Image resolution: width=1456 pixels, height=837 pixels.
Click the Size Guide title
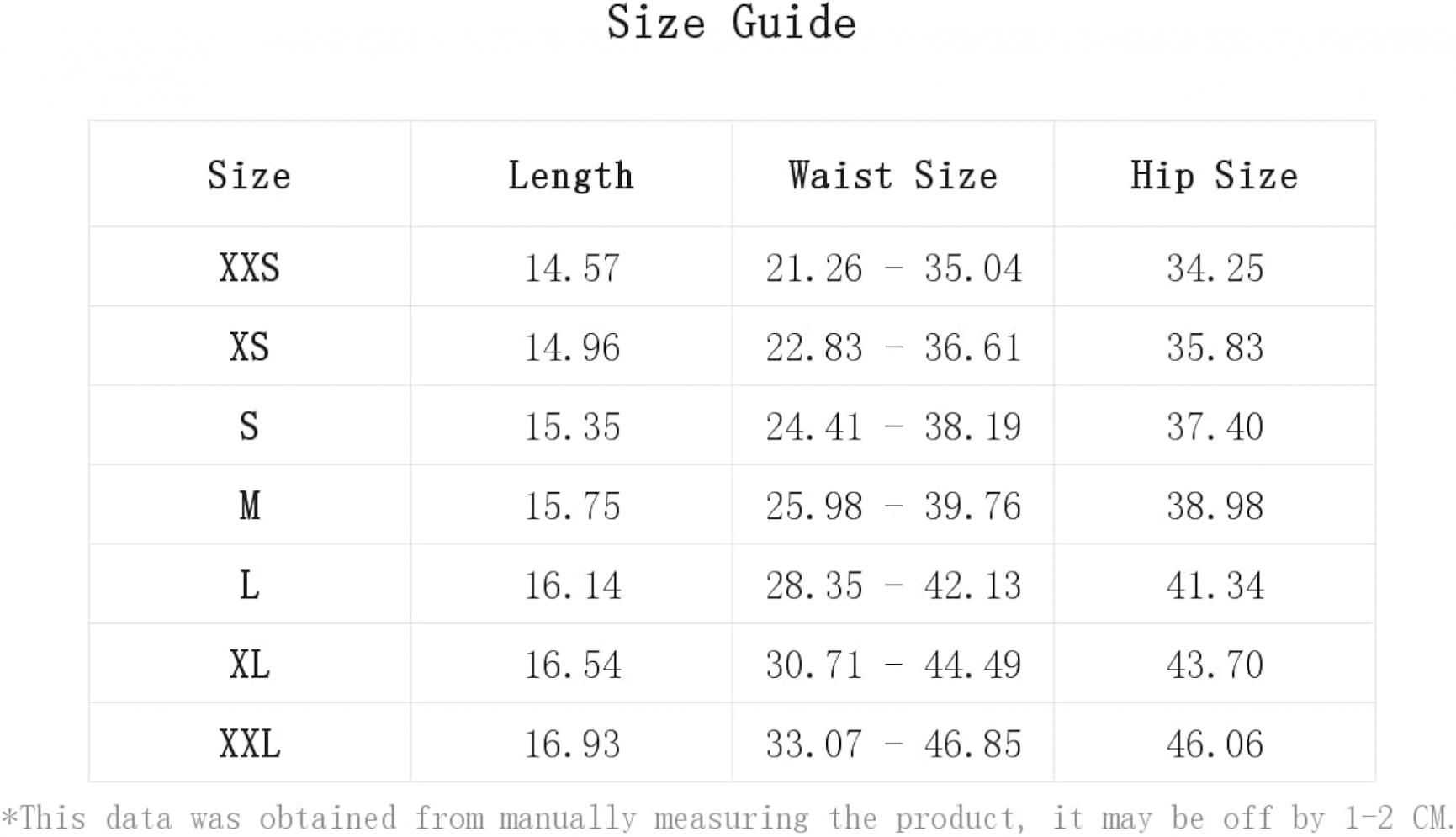pyautogui.click(x=731, y=23)
